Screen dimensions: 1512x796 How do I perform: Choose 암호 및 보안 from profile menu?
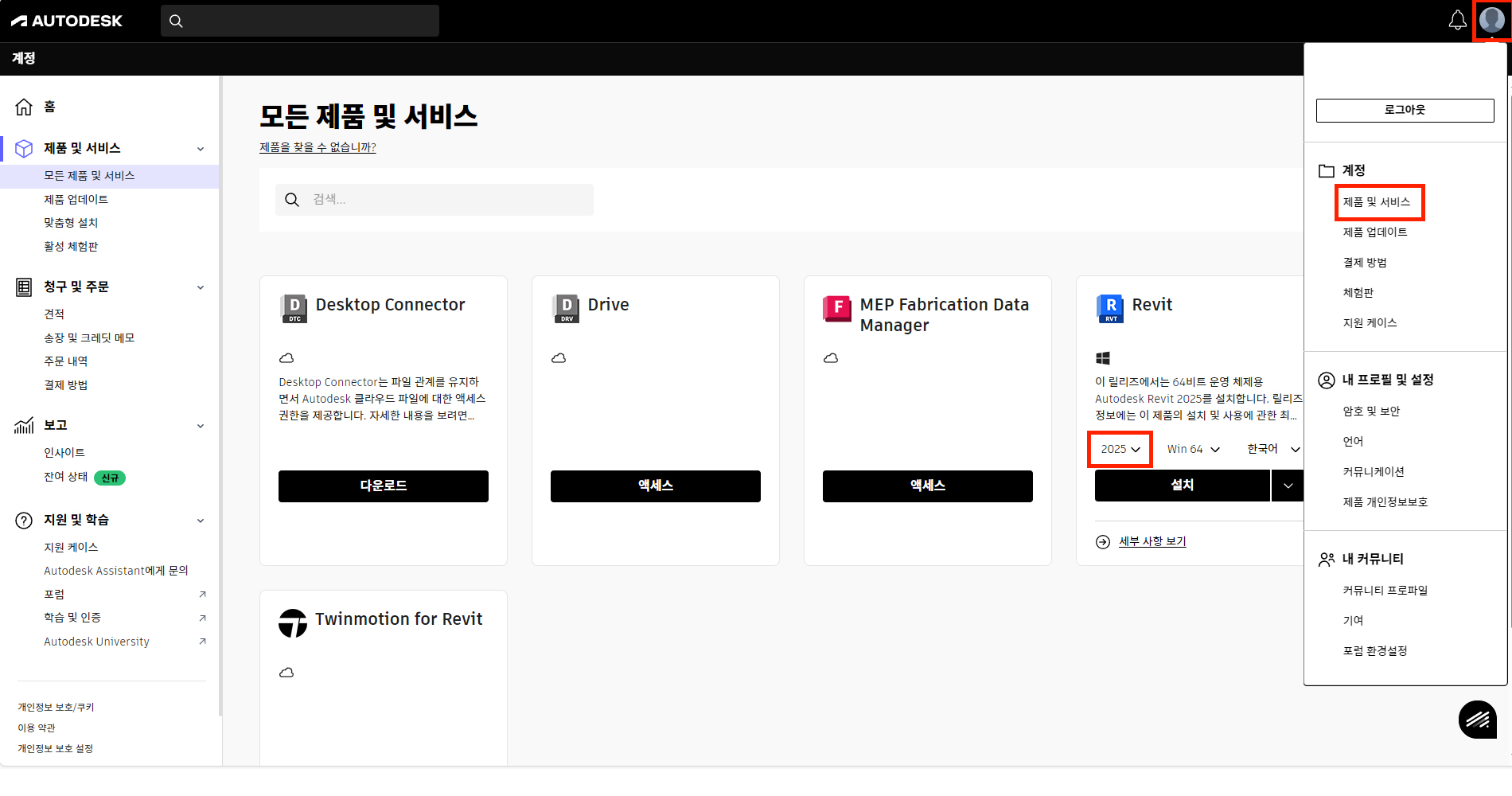pyautogui.click(x=1371, y=411)
